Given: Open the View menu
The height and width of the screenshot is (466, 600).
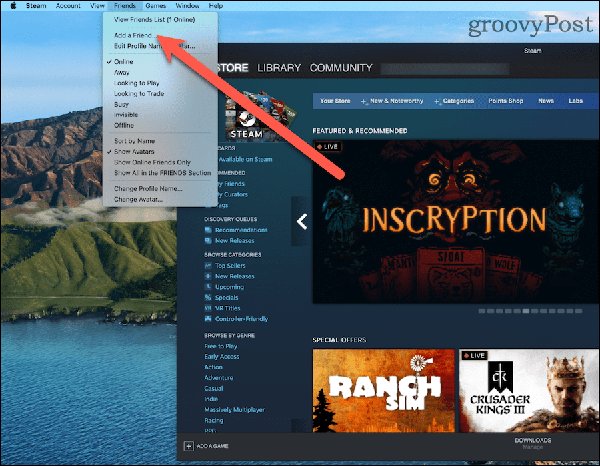Looking at the screenshot, I should 97,6.
